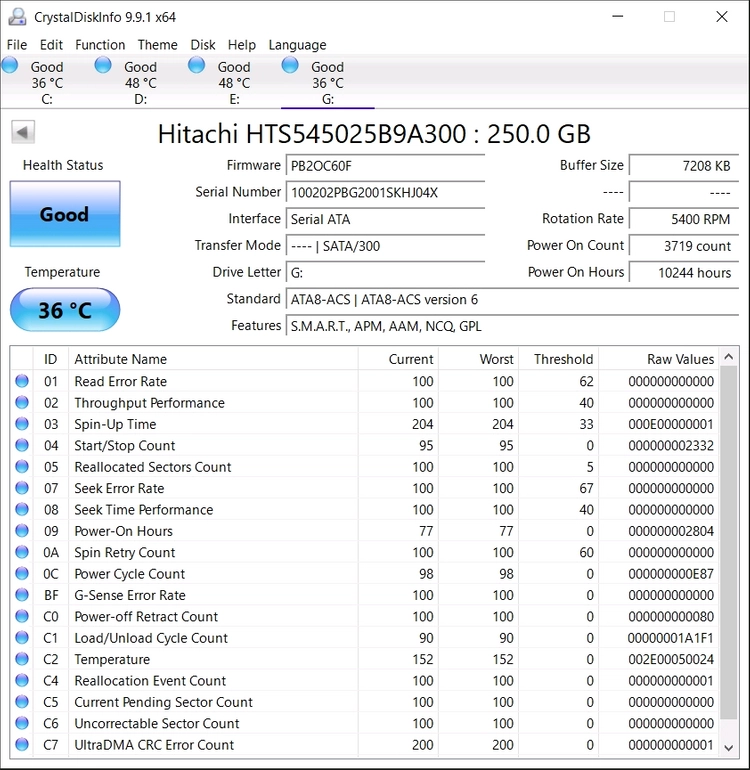The image size is (750, 770).
Task: Click status dot of Start/Stop Count row
Action: click(x=22, y=445)
